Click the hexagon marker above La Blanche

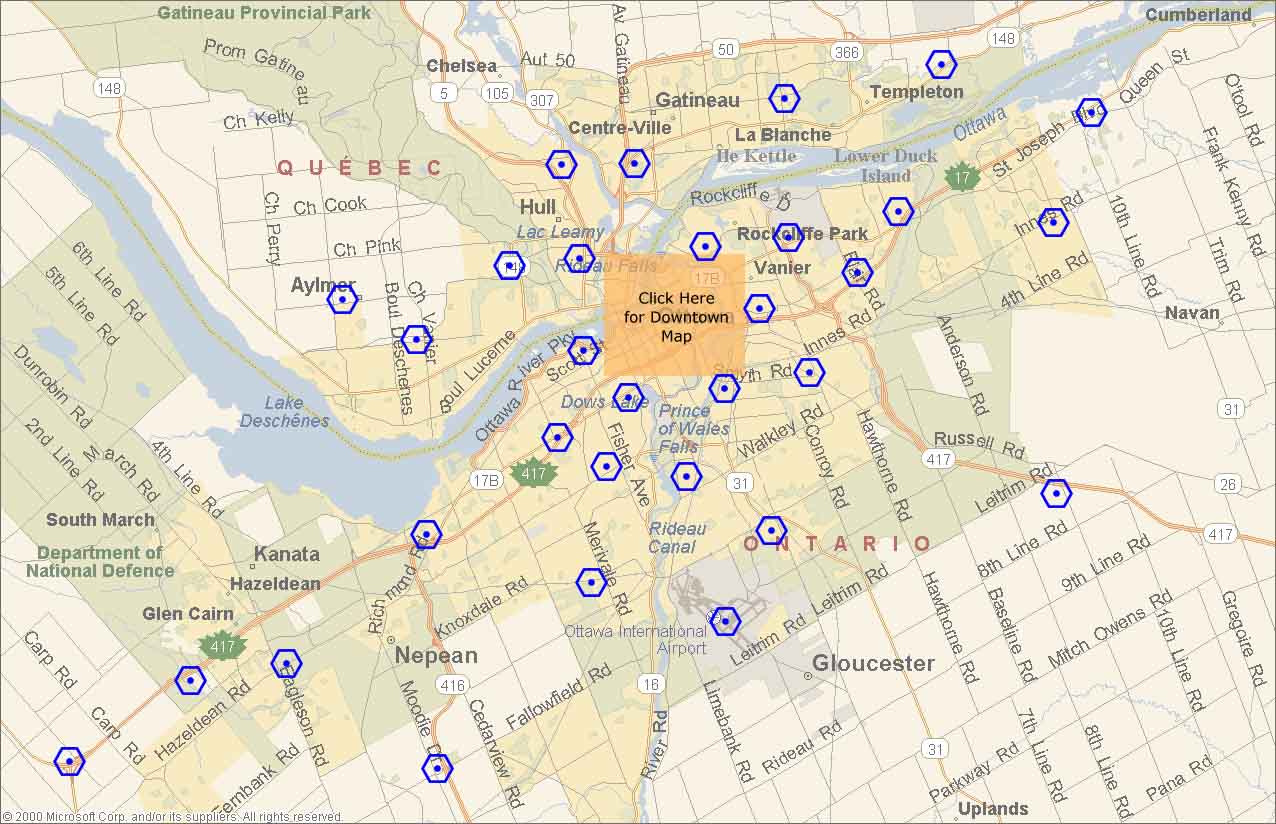pos(784,98)
